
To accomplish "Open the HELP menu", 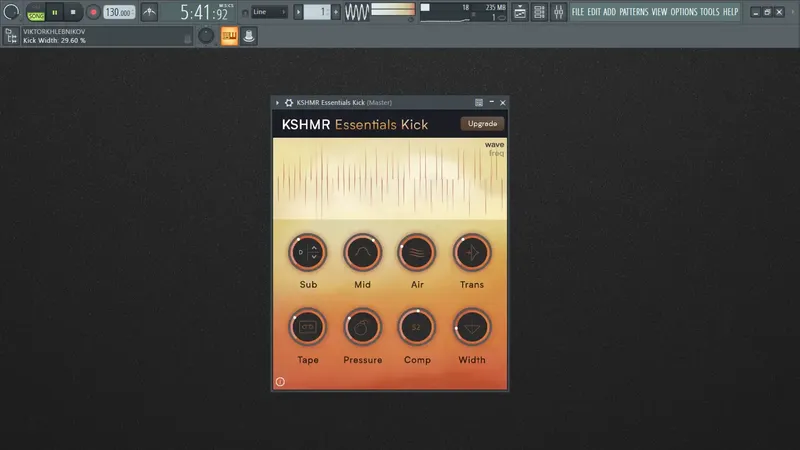I will pyautogui.click(x=730, y=11).
